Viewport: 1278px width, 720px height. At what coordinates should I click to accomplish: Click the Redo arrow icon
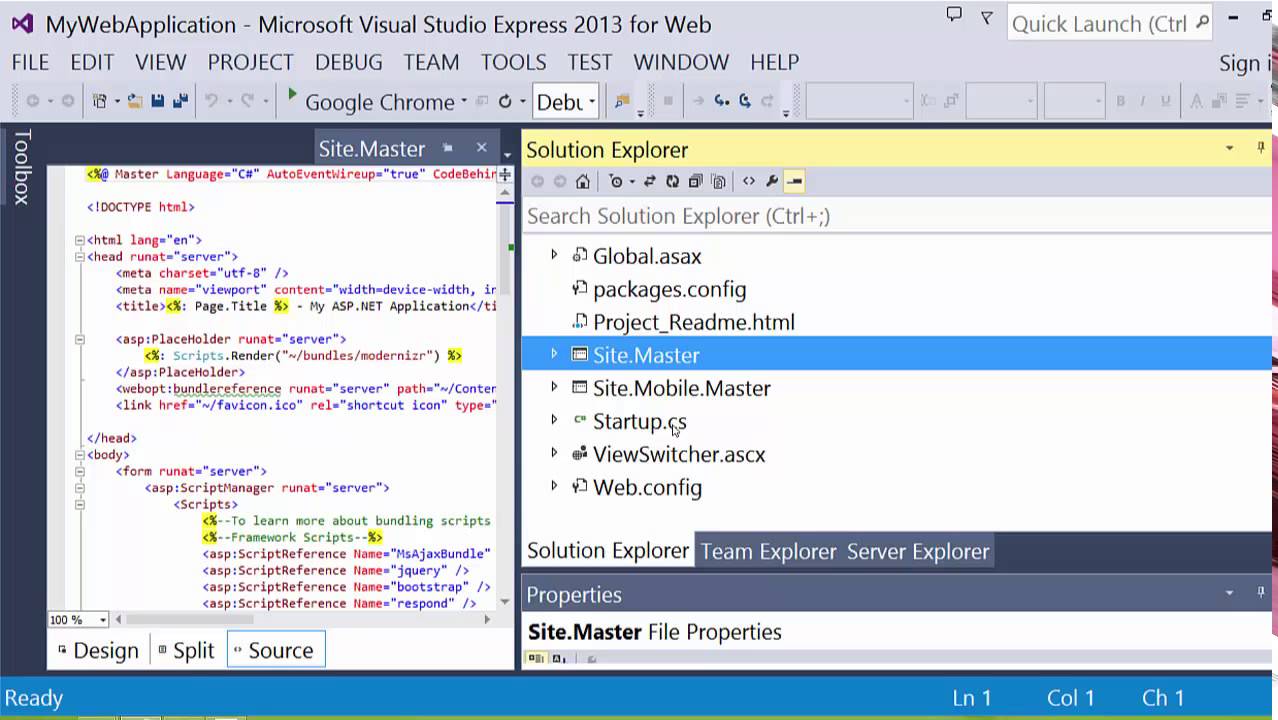[247, 101]
